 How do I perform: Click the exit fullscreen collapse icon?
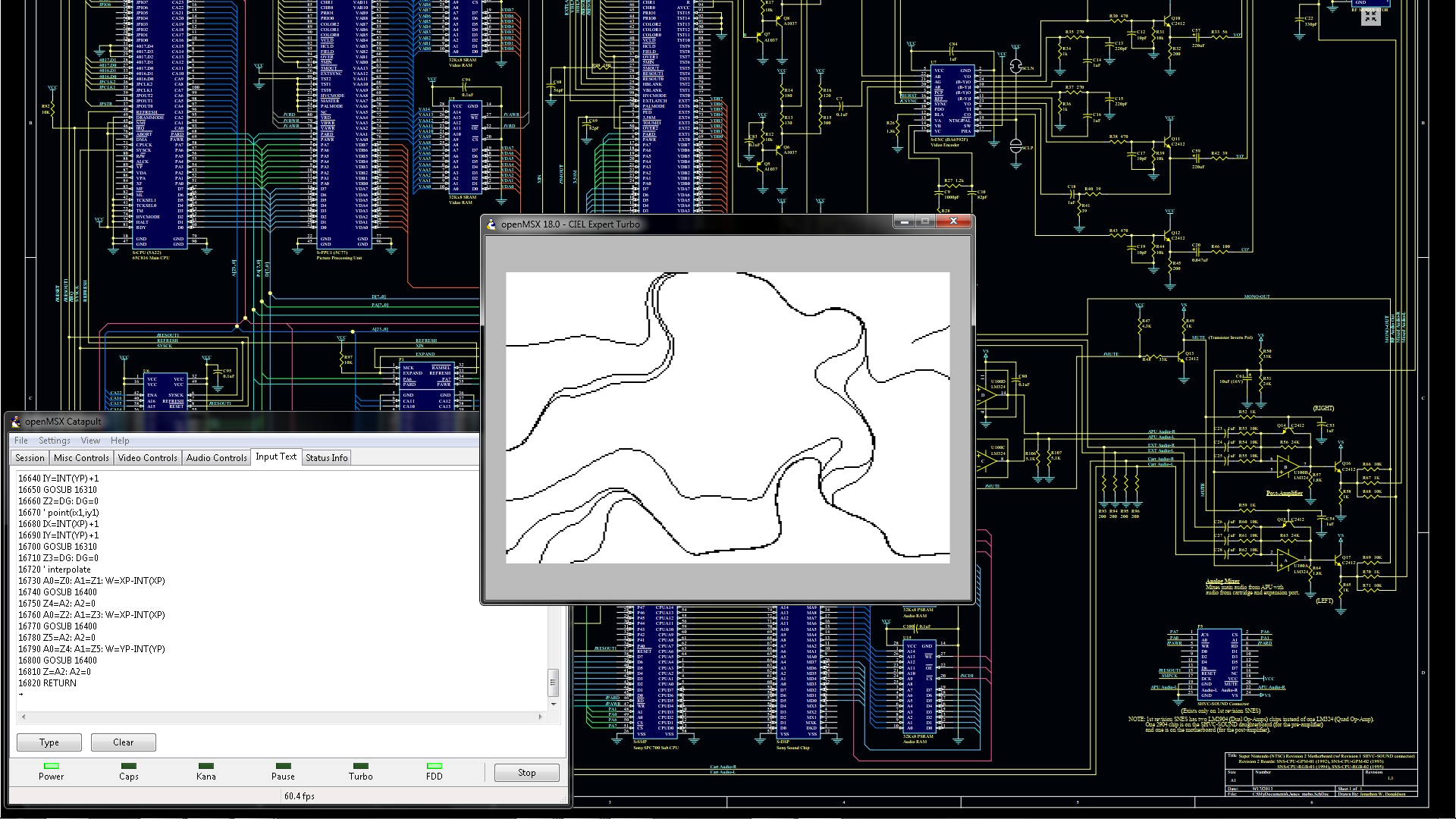click(x=1370, y=16)
